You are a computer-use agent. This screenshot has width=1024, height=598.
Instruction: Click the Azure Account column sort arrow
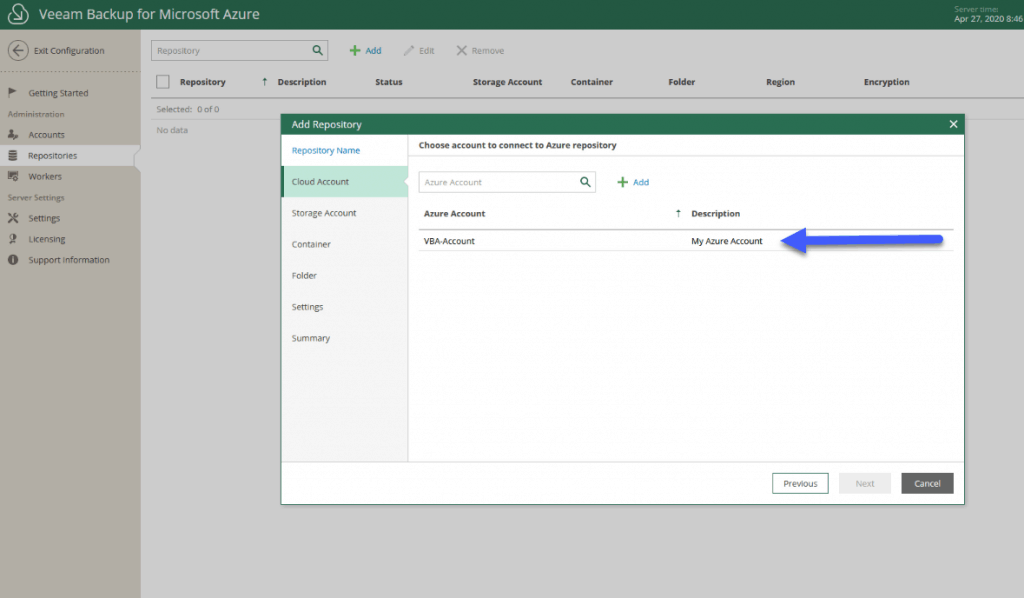click(678, 213)
